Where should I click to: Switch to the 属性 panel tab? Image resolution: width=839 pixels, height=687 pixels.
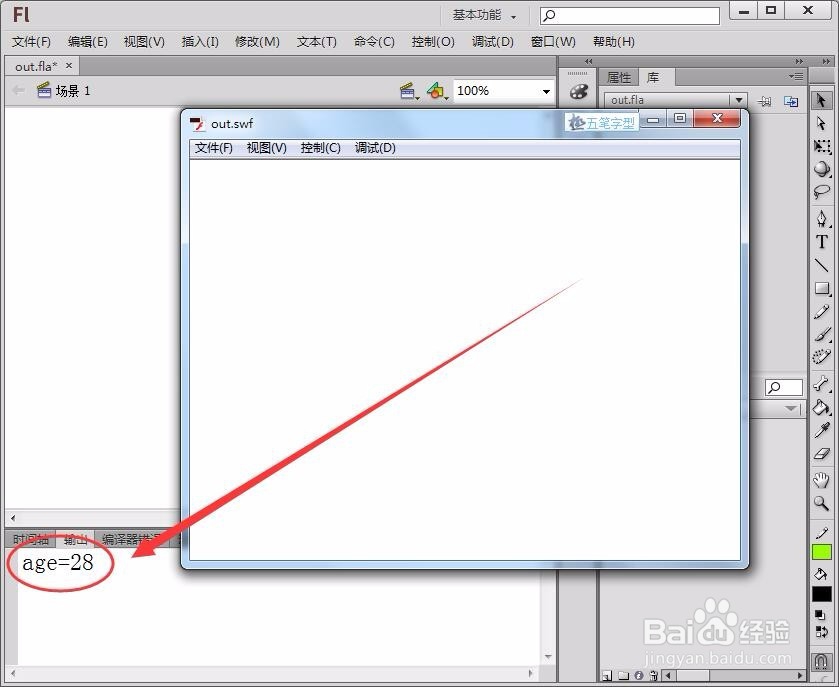point(619,78)
